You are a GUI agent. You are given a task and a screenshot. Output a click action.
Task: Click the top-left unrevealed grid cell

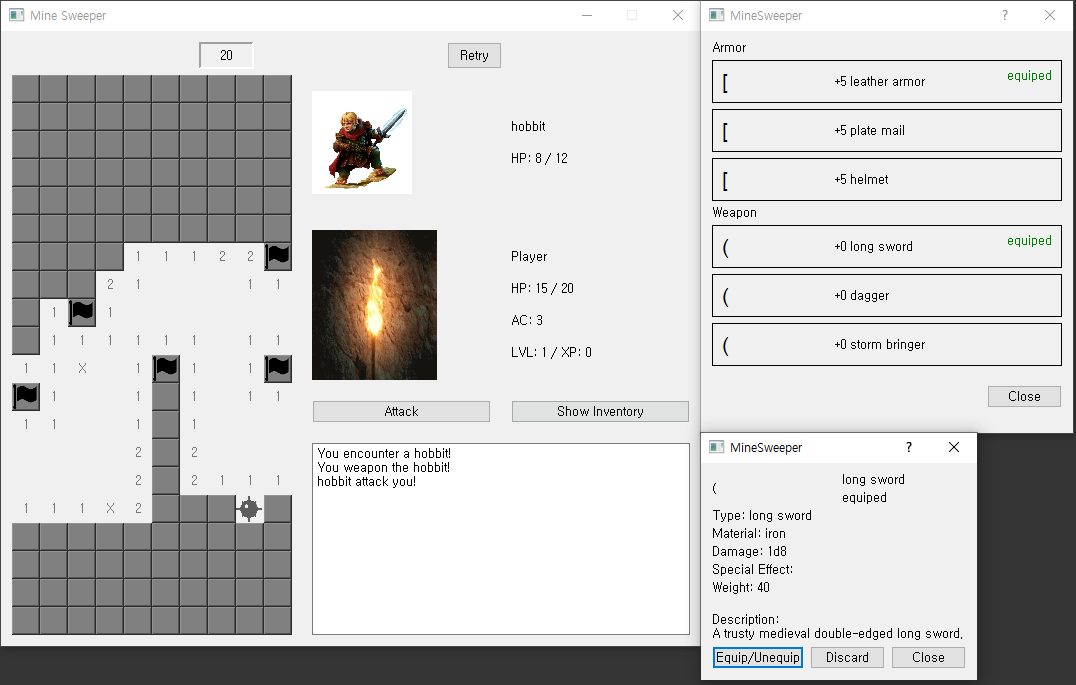(25, 89)
